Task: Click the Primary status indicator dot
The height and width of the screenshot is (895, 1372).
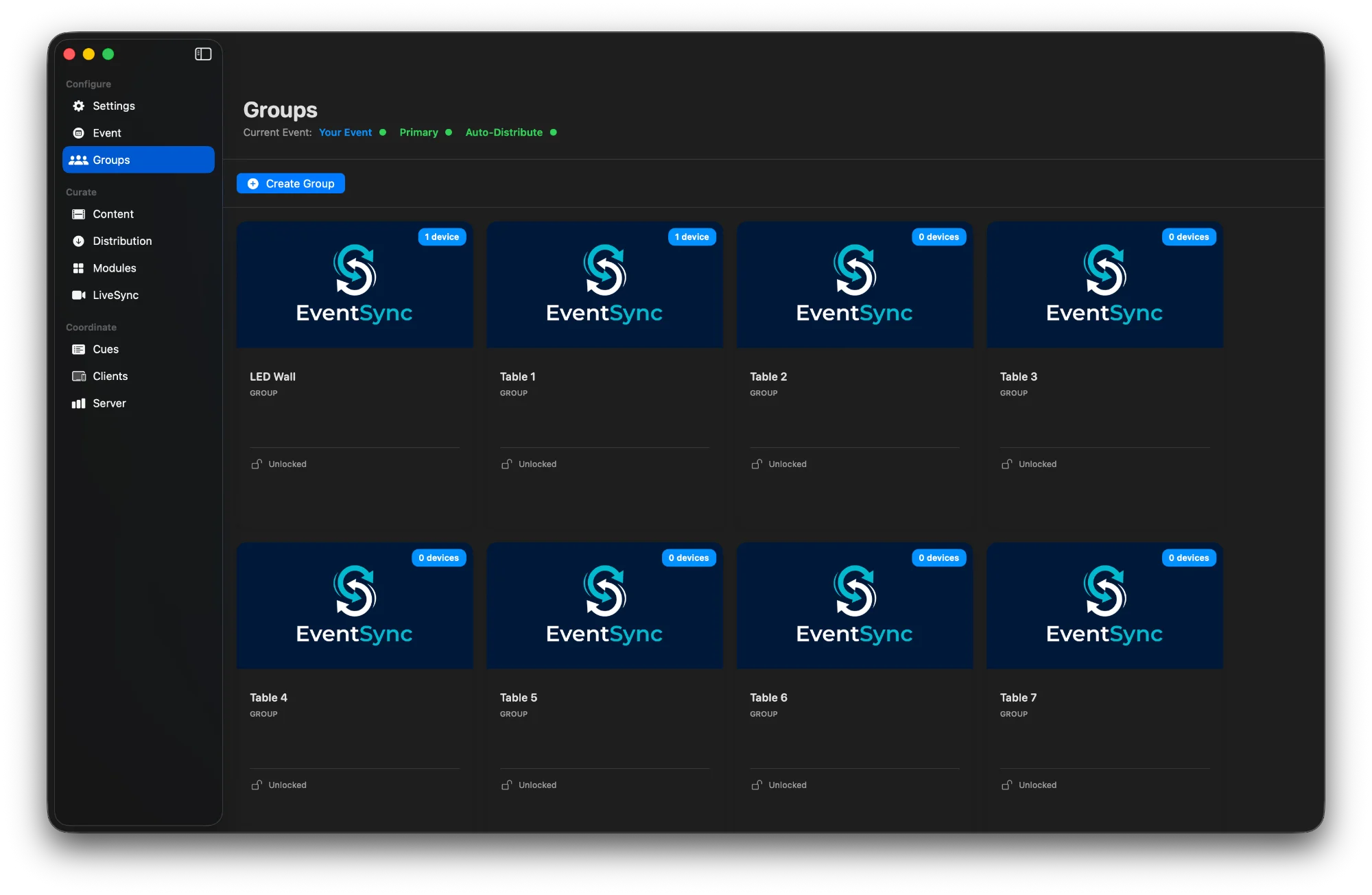Action: pos(449,132)
